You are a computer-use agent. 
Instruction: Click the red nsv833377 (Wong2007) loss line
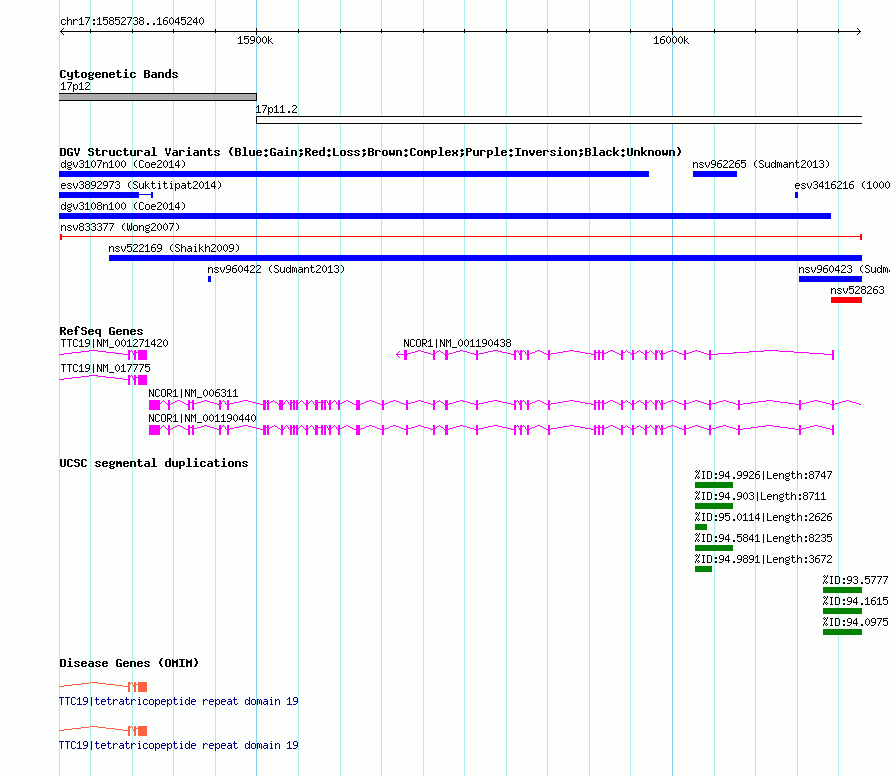click(x=461, y=237)
